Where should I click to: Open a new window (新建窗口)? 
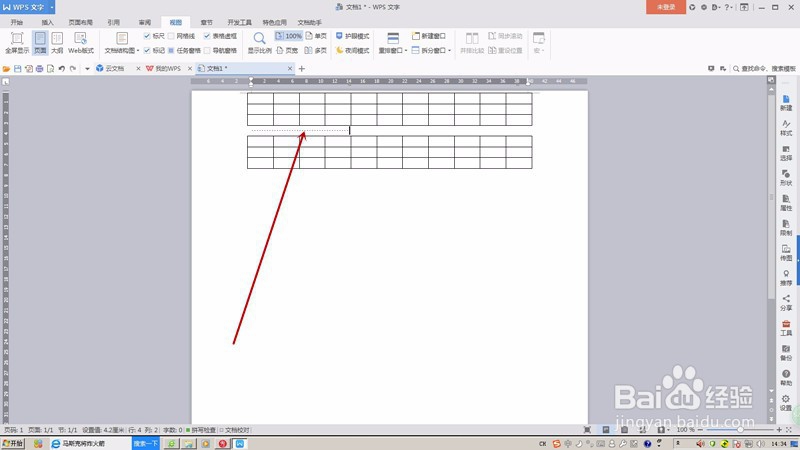[x=429, y=36]
